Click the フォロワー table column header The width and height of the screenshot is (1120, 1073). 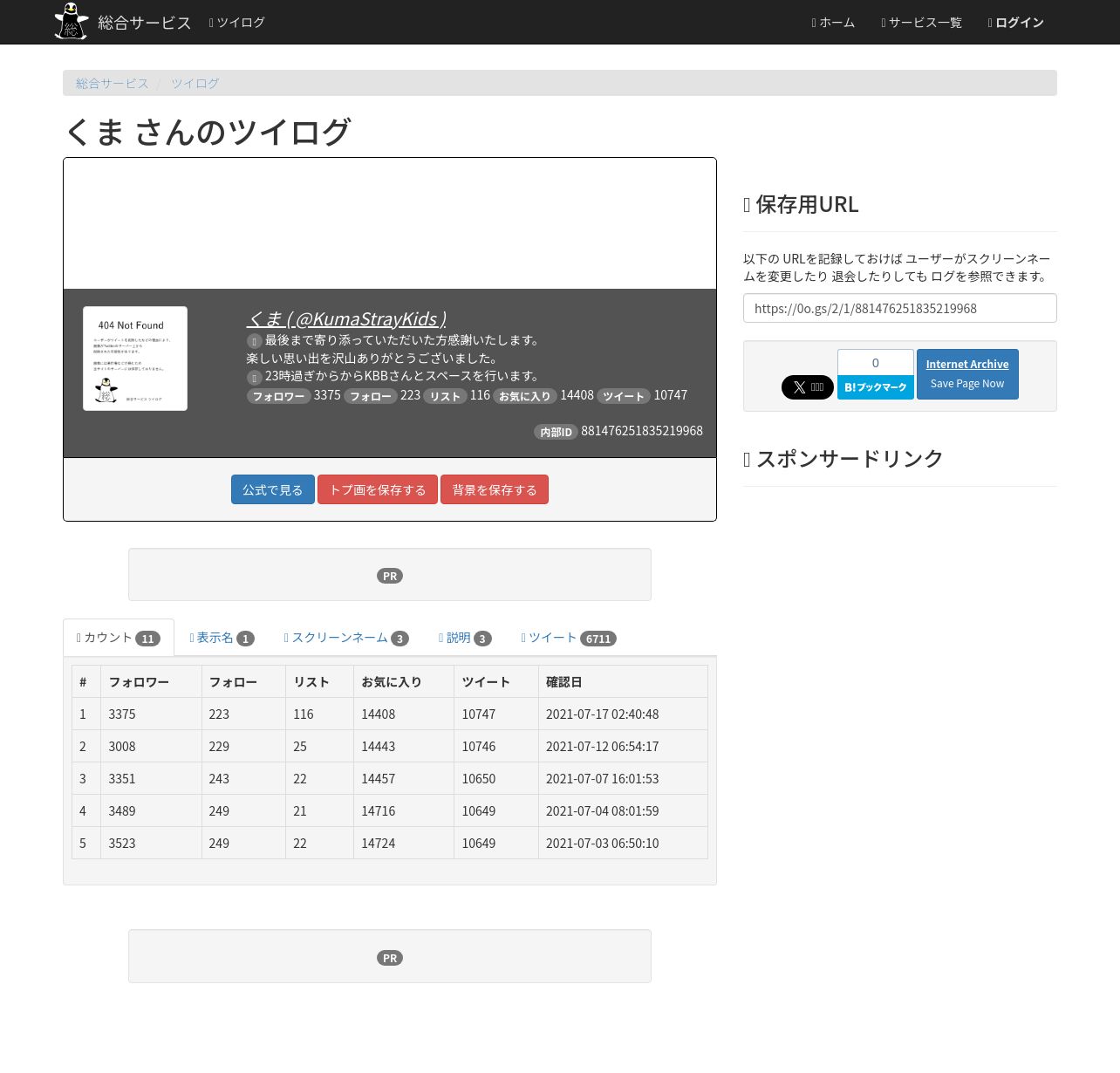151,682
